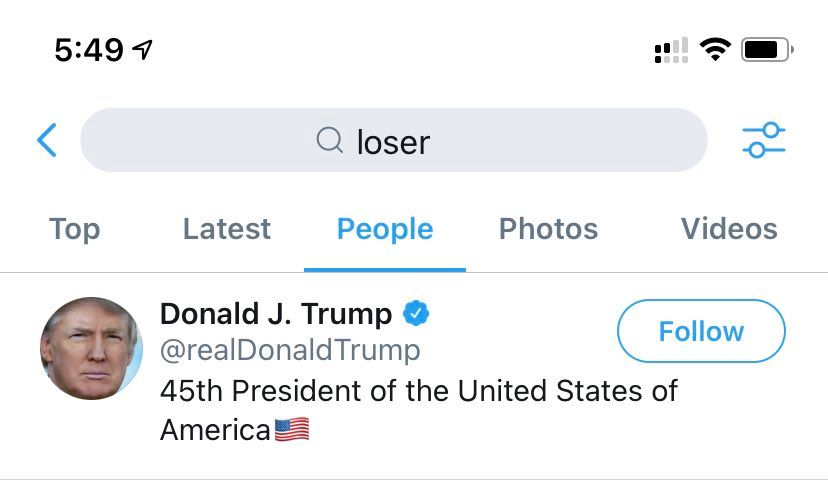This screenshot has width=828, height=482.
Task: Open the Photos tab
Action: click(548, 229)
